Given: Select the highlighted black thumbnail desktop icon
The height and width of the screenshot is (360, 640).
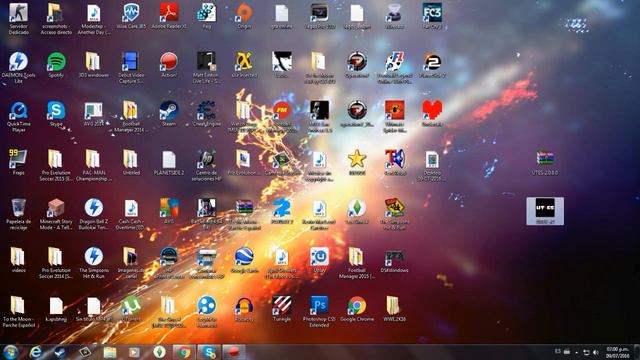Looking at the screenshot, I should point(545,211).
